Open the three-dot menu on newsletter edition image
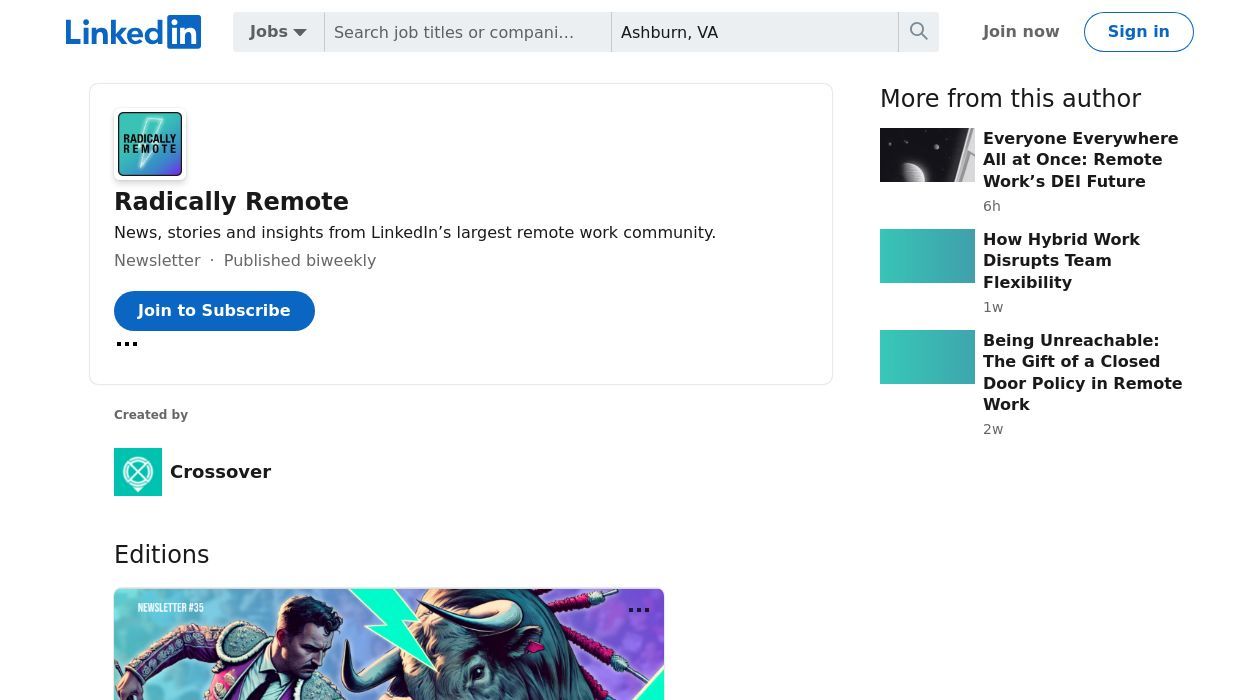Screen dimensions: 1260x700 [x=639, y=610]
